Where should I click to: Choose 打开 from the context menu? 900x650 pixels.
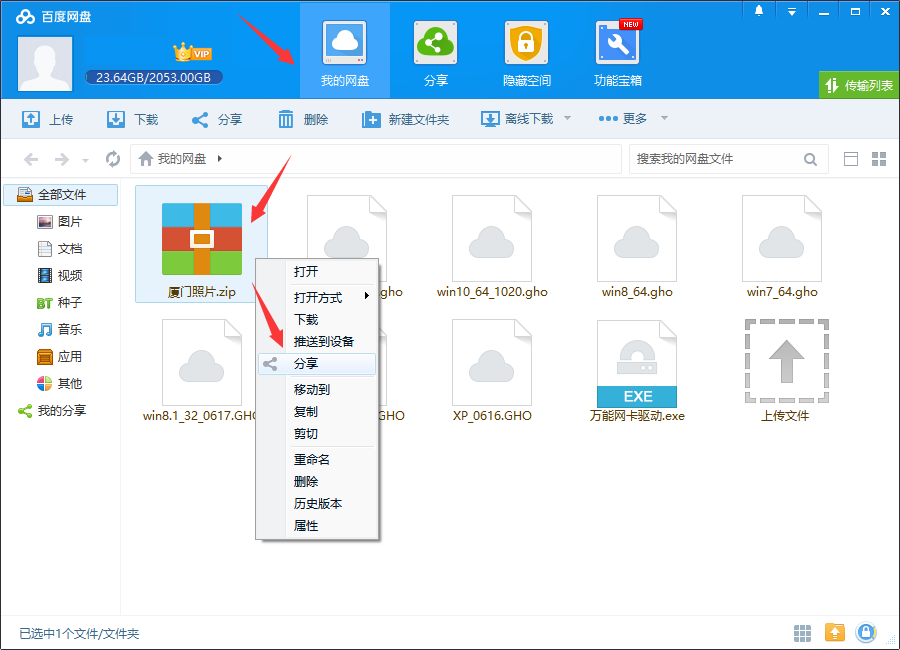317,272
